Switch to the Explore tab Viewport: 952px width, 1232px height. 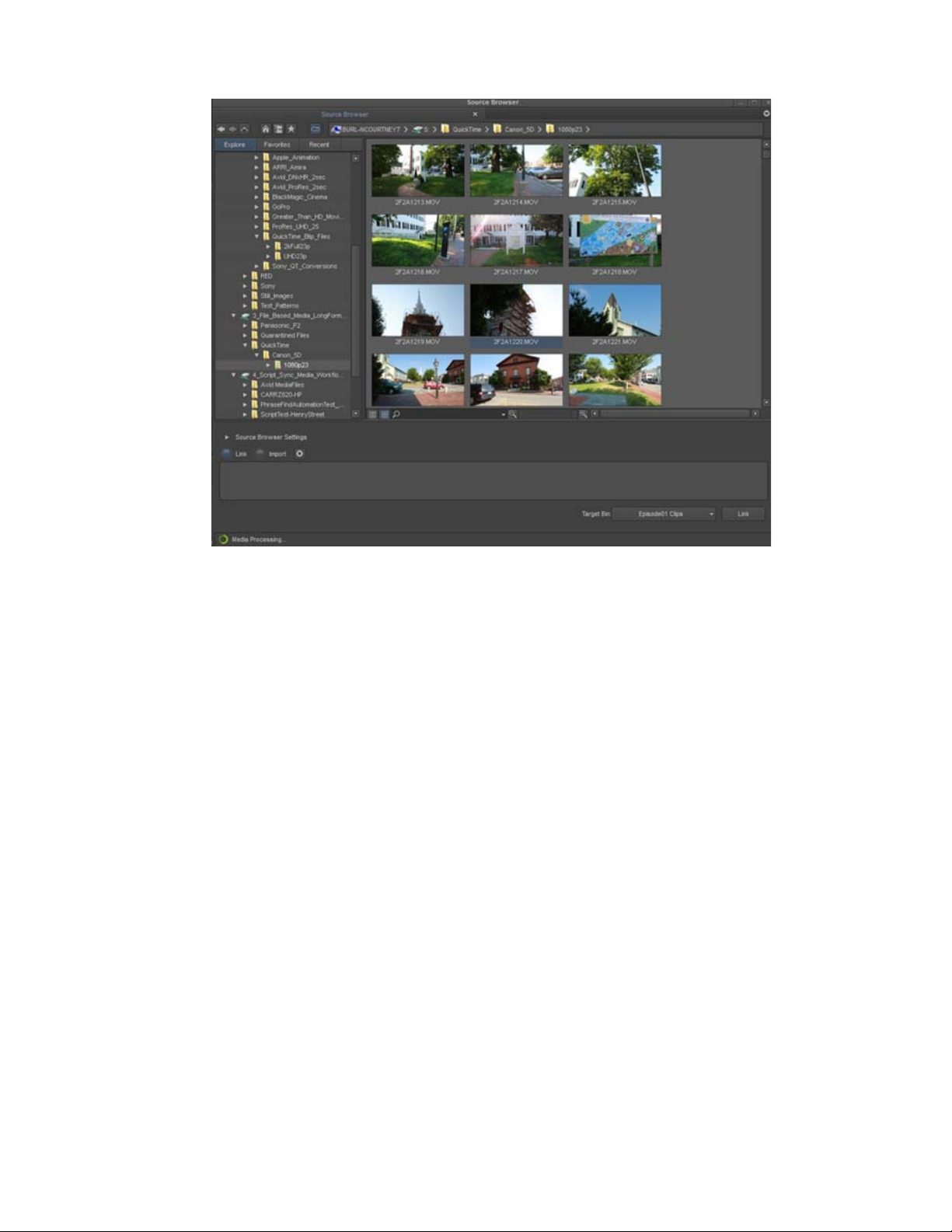pos(235,145)
